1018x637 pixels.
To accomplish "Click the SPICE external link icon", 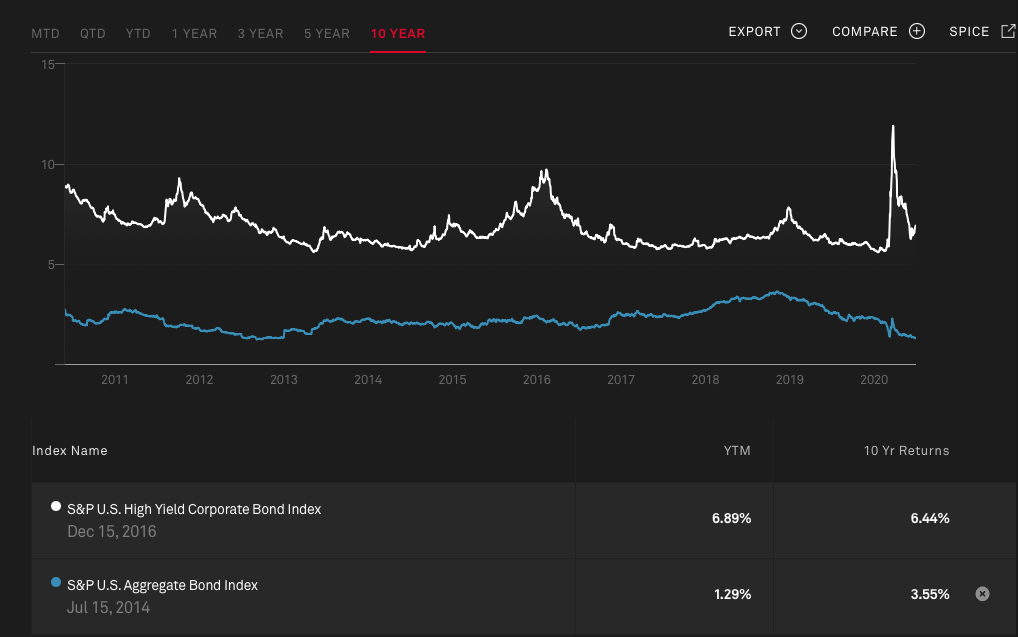I will click(1007, 31).
